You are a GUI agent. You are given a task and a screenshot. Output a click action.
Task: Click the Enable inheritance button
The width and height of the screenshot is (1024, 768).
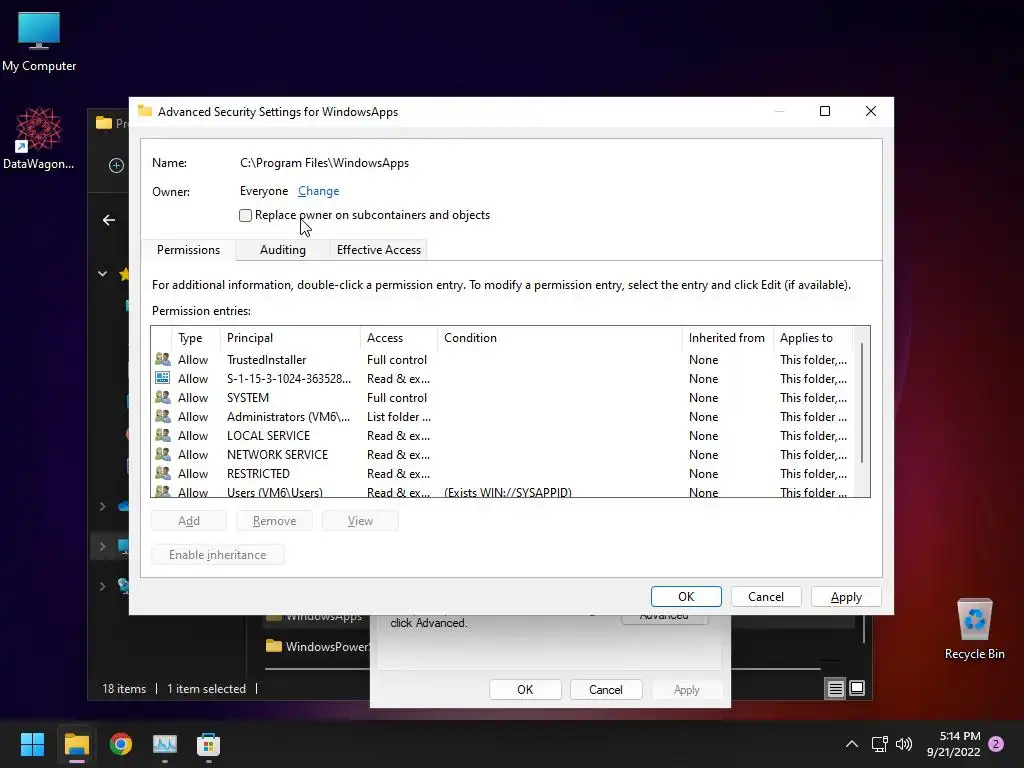tap(217, 554)
